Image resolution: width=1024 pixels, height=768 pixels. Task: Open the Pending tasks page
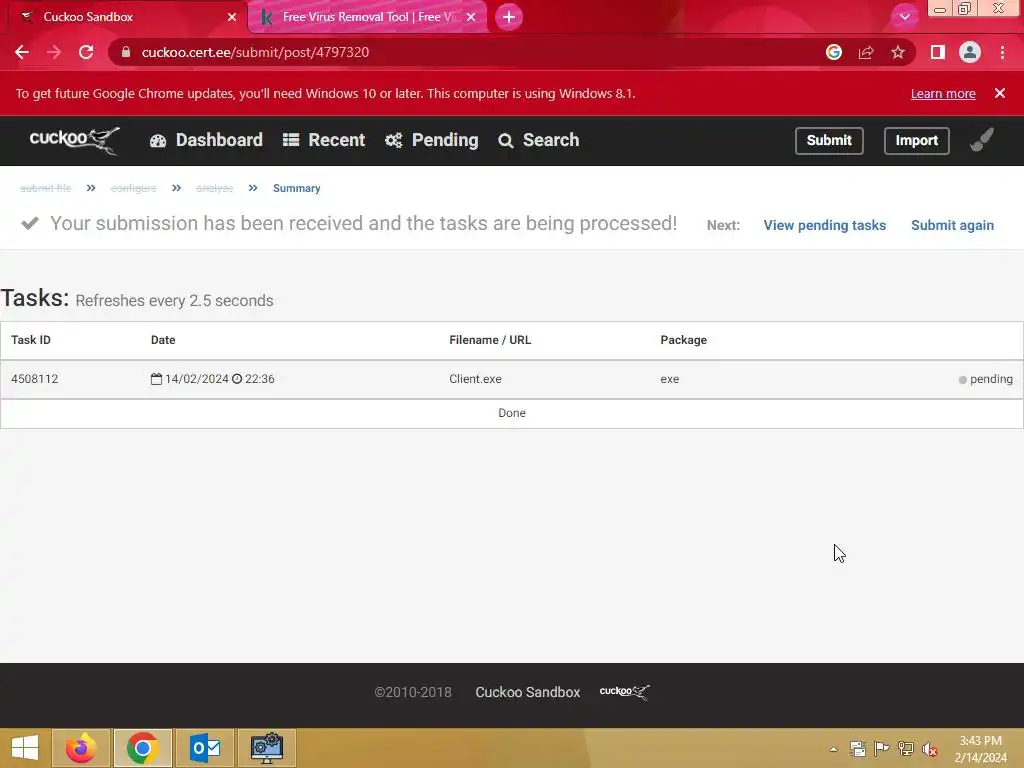(x=432, y=140)
